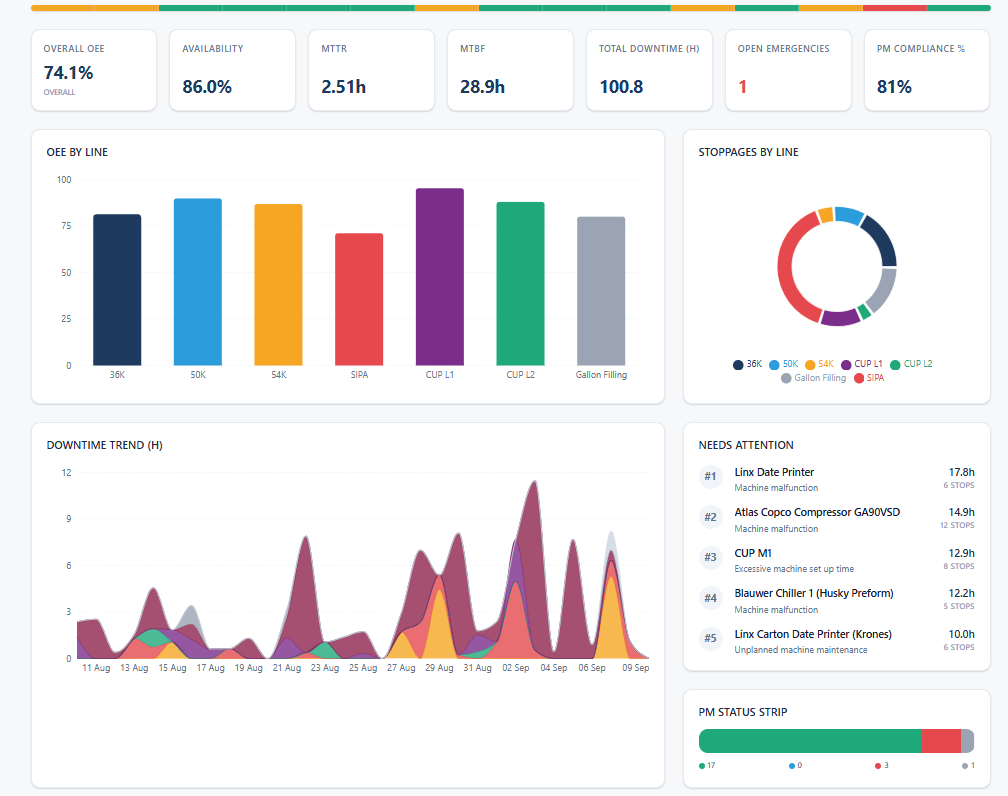Select Linx Date Printer attention row
1008x796 pixels.
pos(836,480)
